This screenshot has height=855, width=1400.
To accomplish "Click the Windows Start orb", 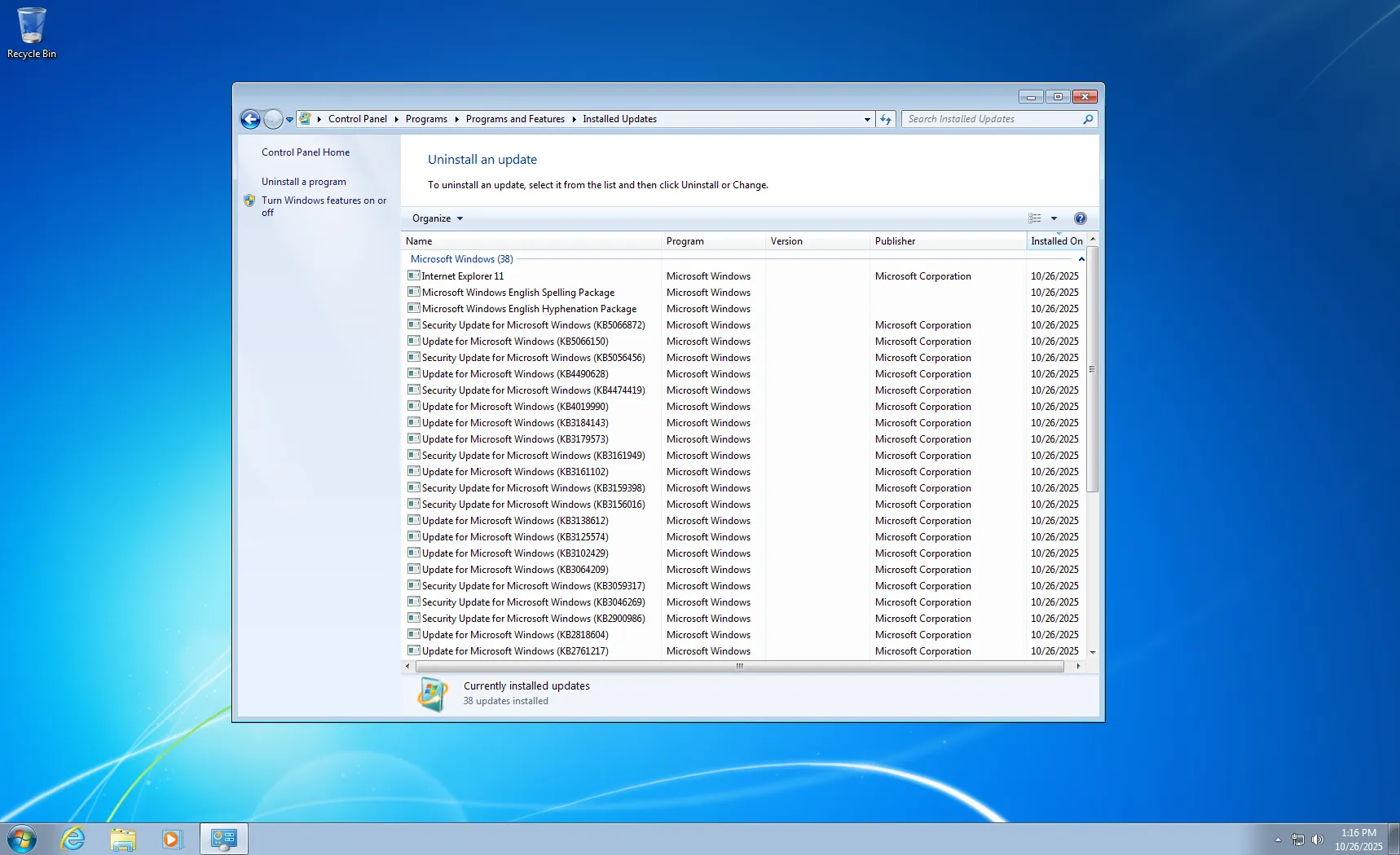I will click(x=22, y=839).
